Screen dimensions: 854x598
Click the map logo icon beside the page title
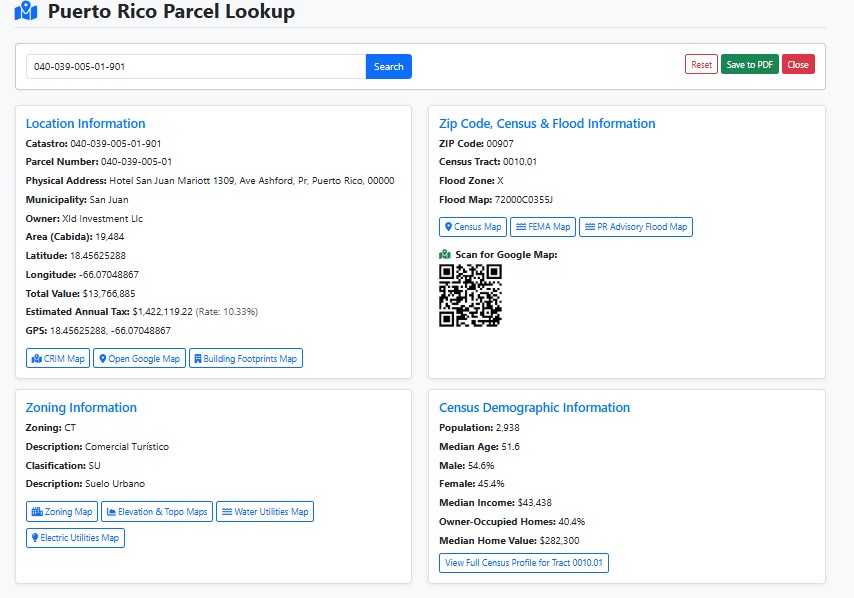click(26, 13)
